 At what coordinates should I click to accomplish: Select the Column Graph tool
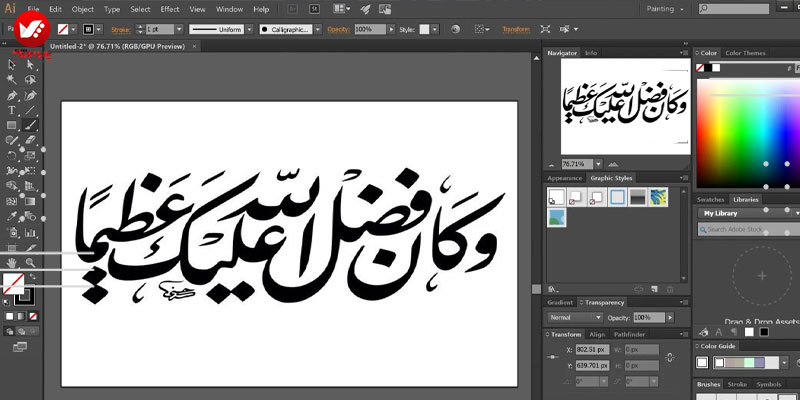[30, 233]
